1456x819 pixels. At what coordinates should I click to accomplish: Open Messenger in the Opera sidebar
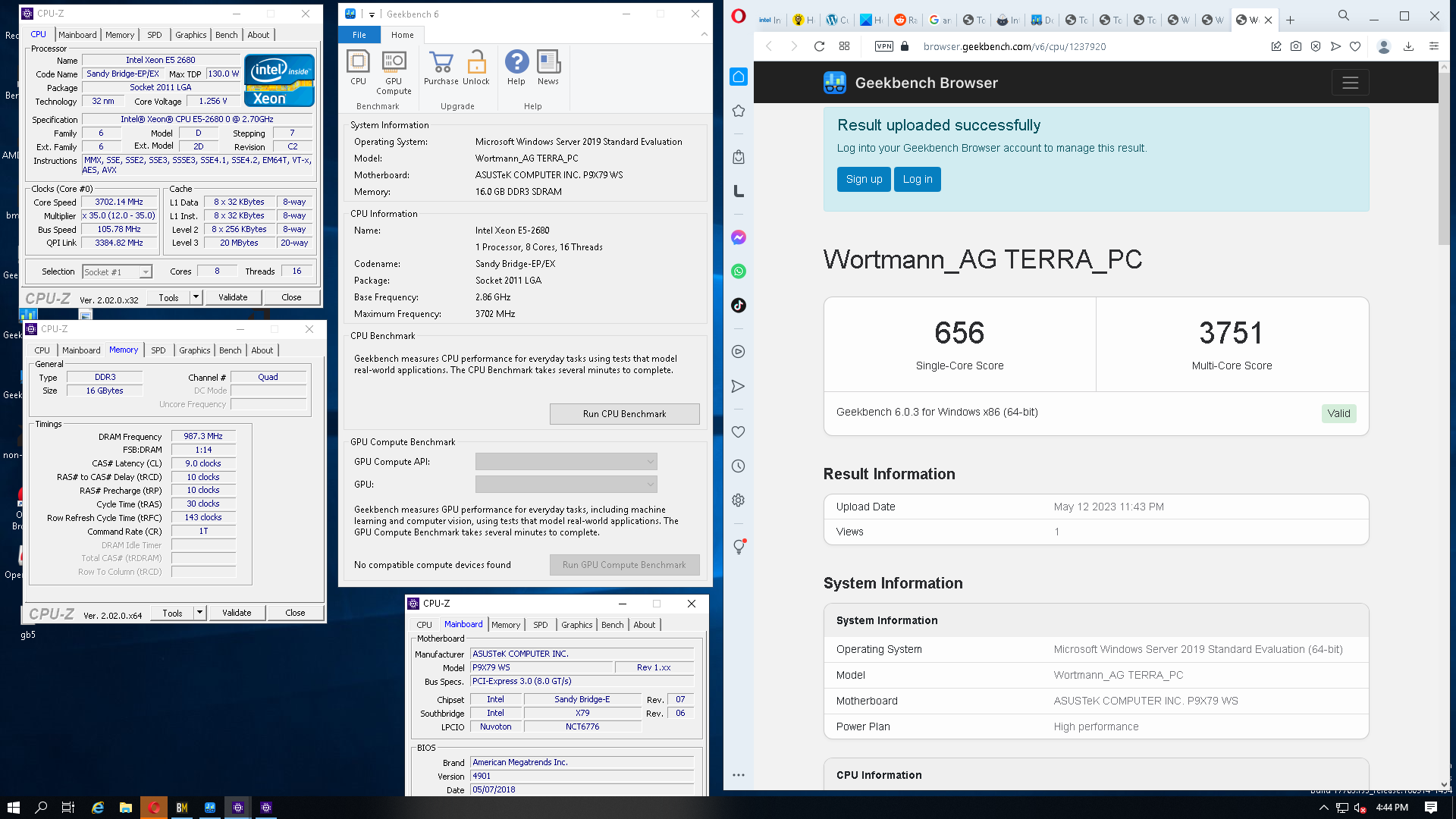point(739,237)
